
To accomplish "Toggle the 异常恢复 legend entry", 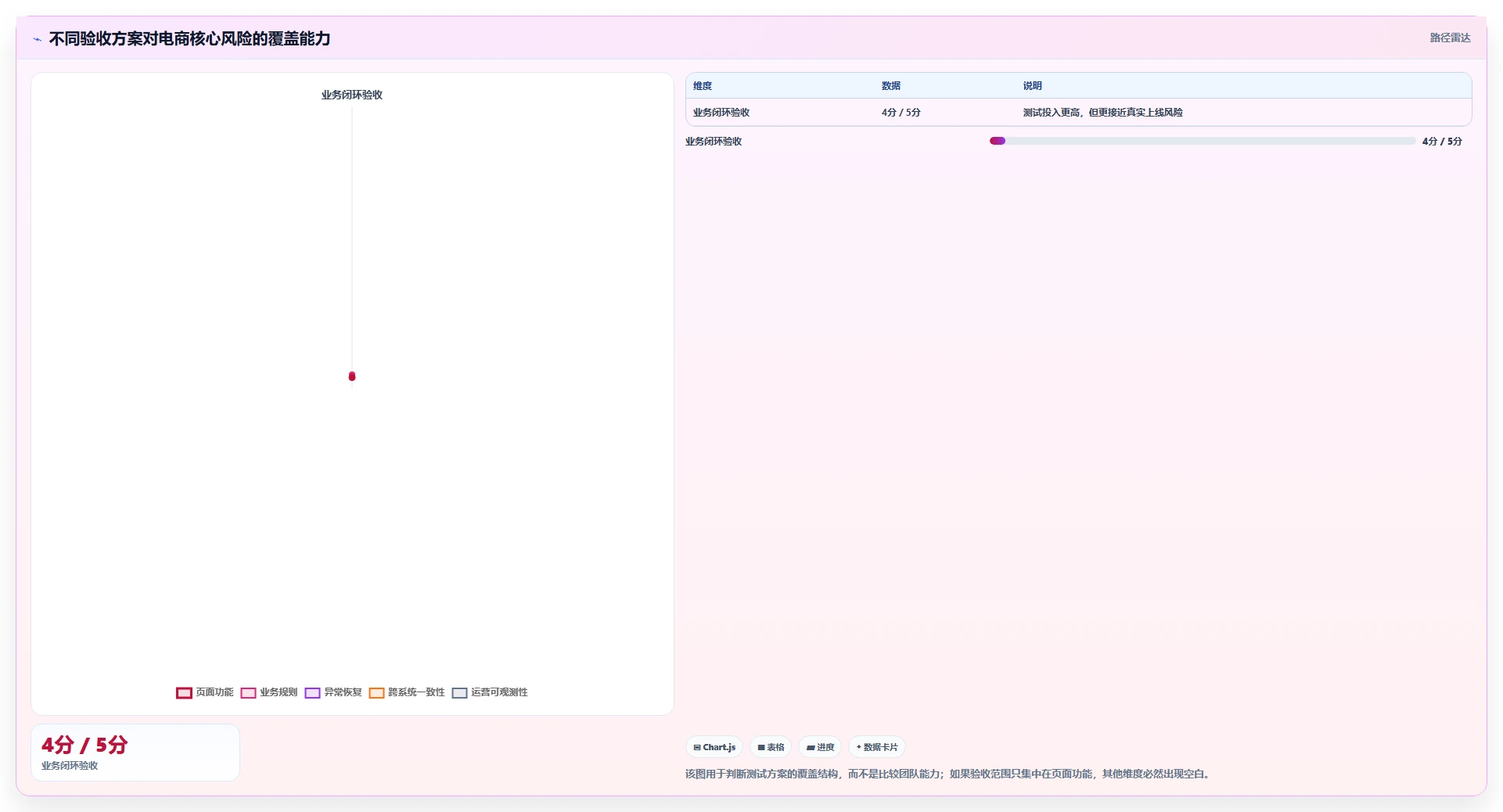I will click(333, 692).
